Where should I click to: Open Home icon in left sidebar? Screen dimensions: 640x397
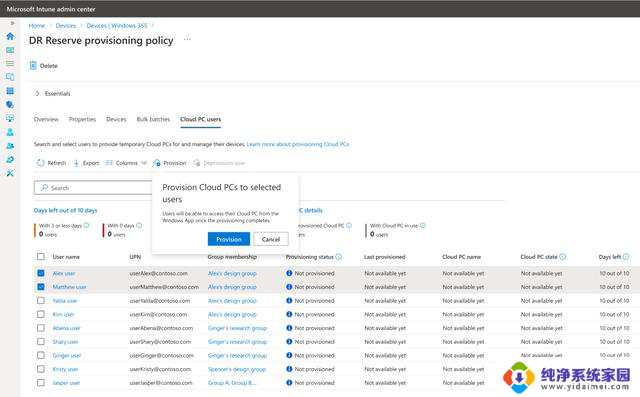click(10, 36)
